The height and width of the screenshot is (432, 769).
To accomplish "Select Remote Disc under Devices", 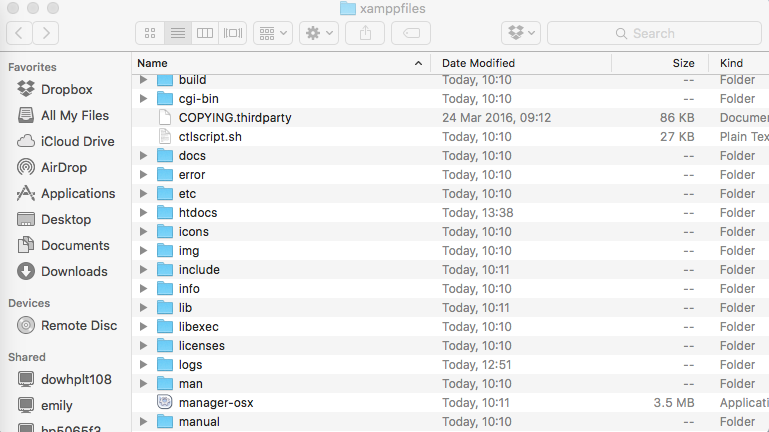I will [x=67, y=325].
